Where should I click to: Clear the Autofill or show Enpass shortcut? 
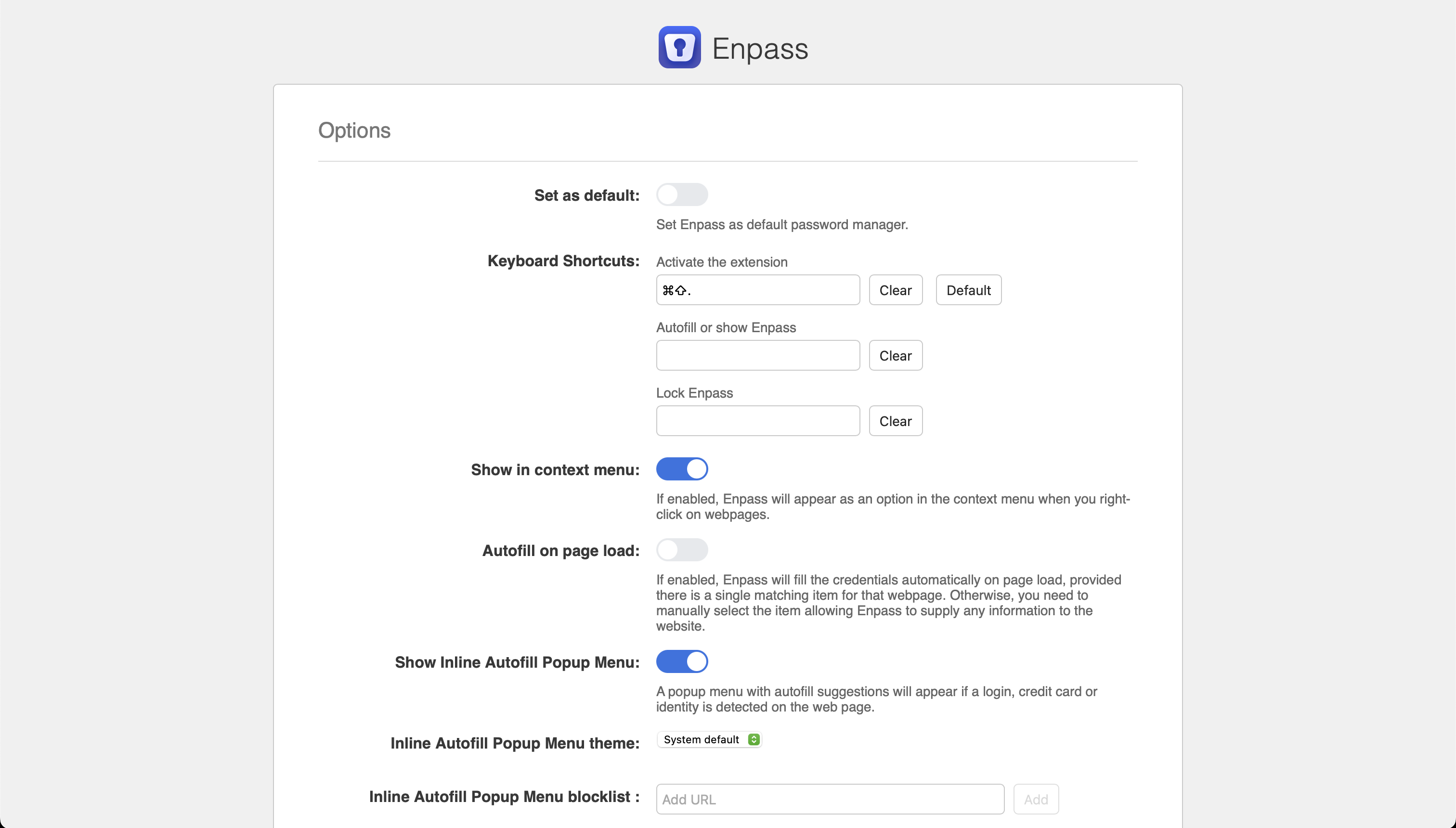point(895,355)
